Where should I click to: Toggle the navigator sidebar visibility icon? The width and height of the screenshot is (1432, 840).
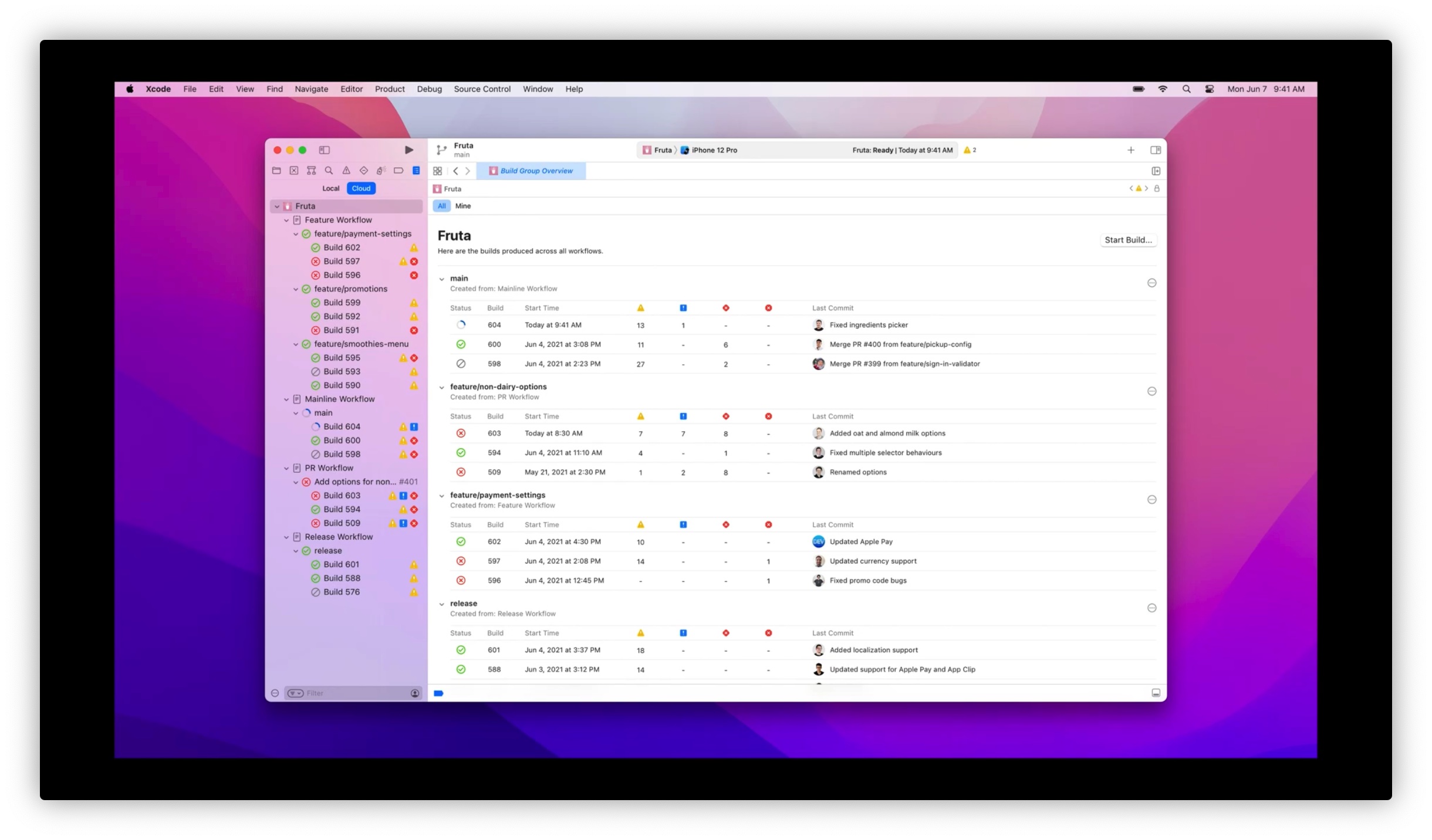324,150
